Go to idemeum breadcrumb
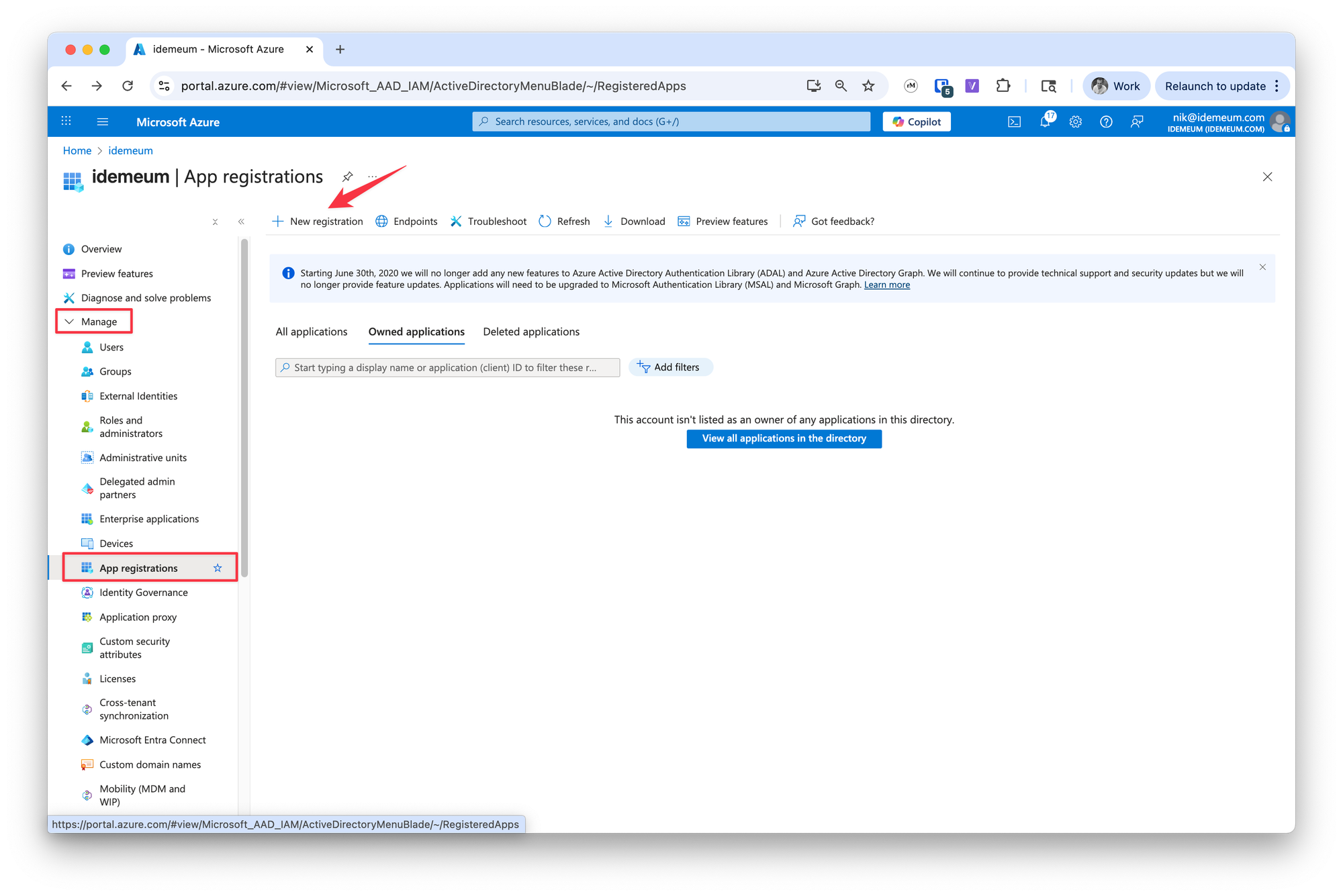Viewport: 1343px width, 896px height. point(130,150)
